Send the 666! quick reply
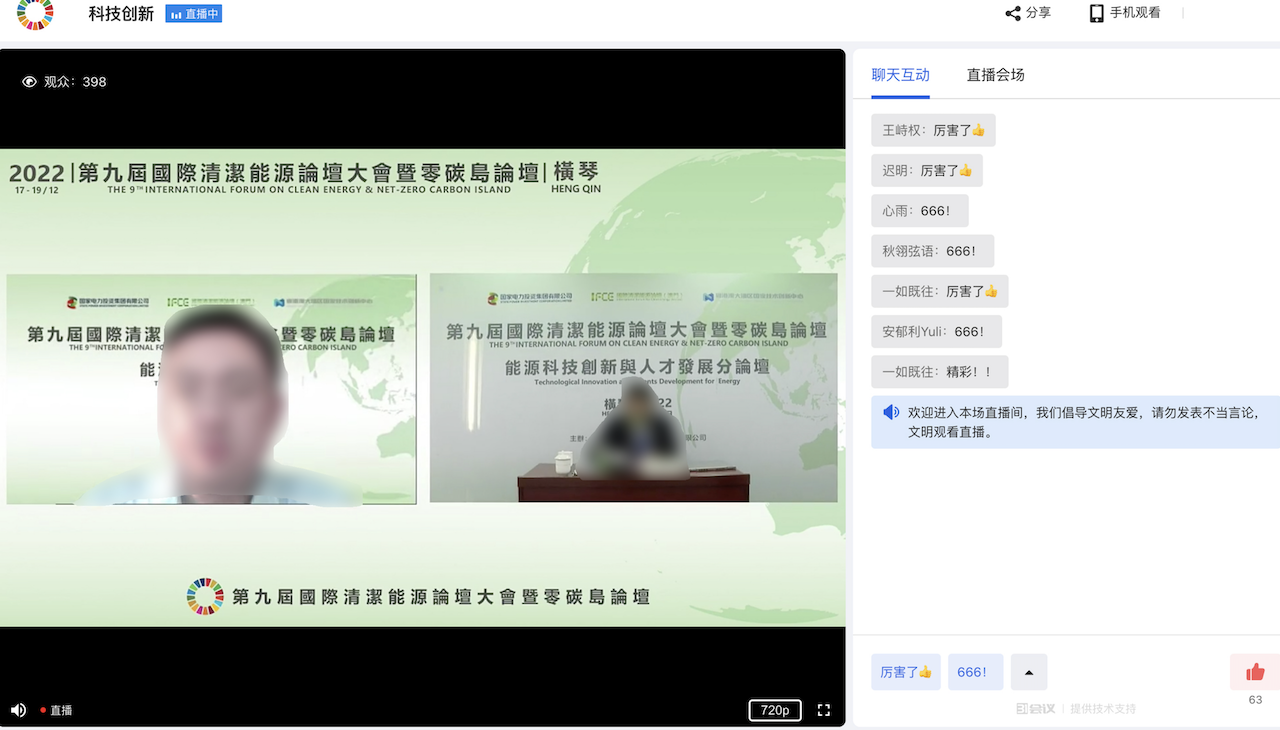The image size is (1280, 730). 975,672
